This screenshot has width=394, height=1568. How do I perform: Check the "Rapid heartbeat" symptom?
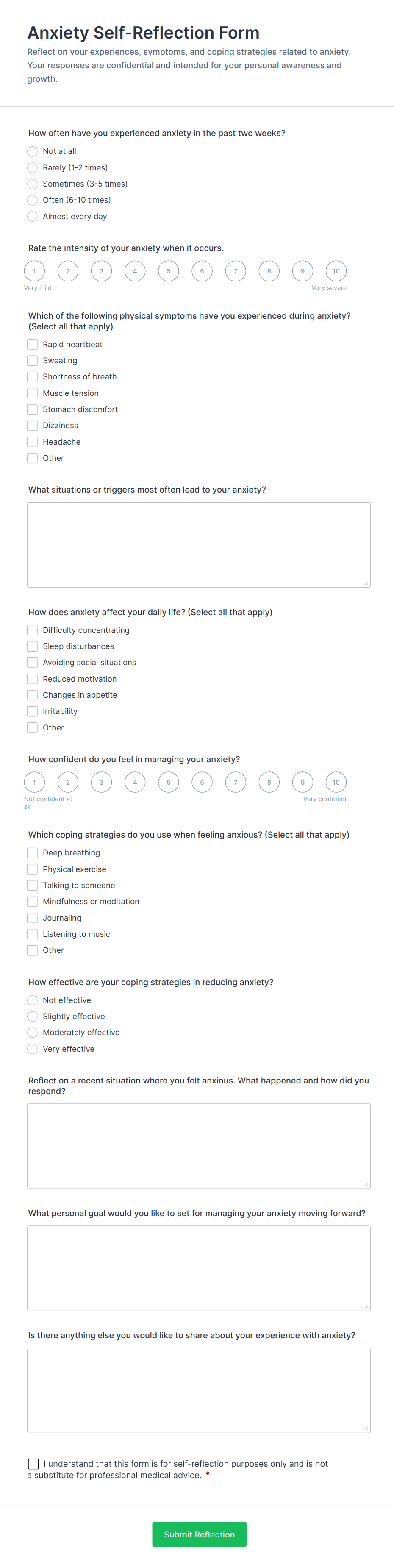coord(32,344)
